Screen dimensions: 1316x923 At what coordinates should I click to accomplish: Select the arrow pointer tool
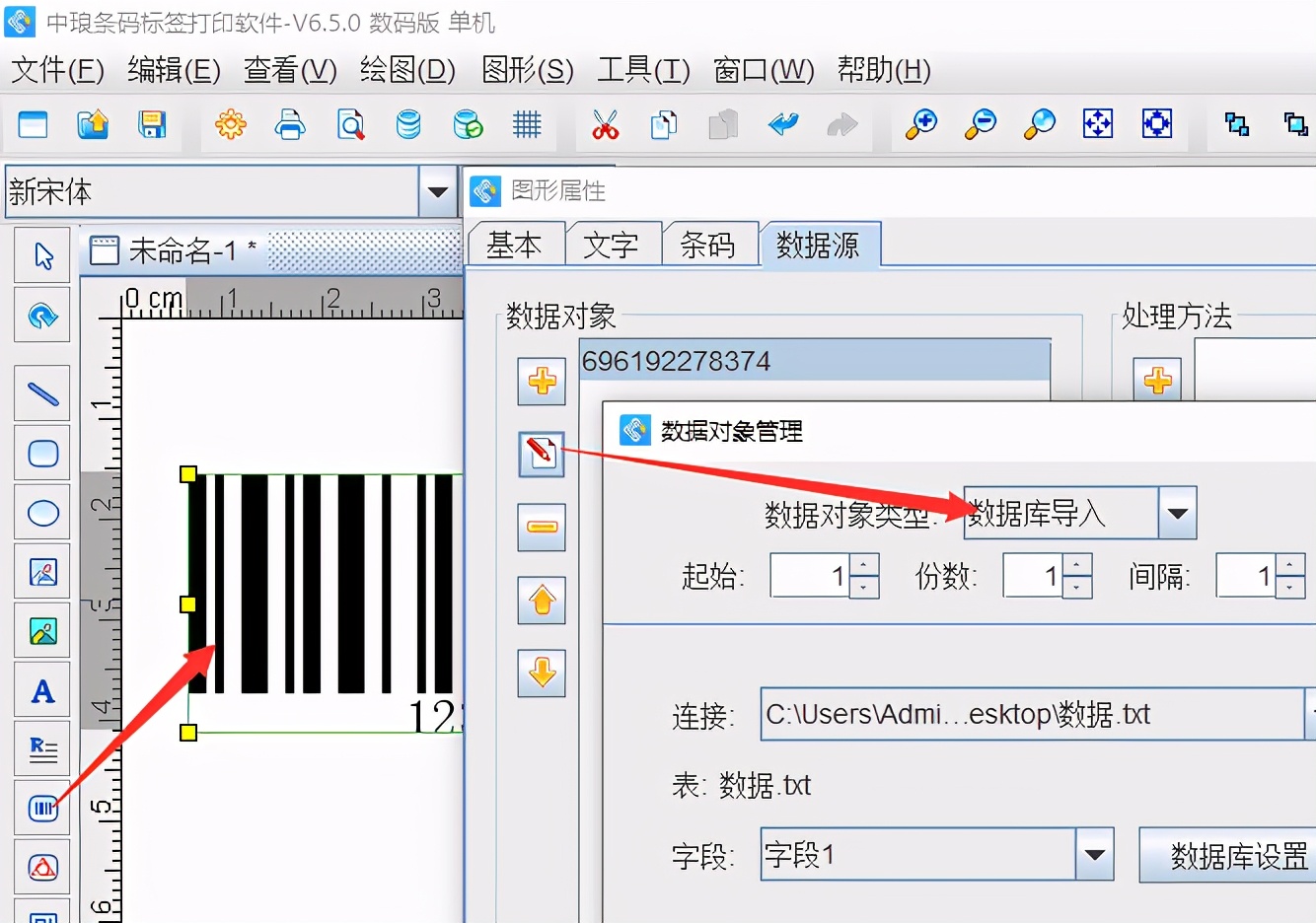42,256
